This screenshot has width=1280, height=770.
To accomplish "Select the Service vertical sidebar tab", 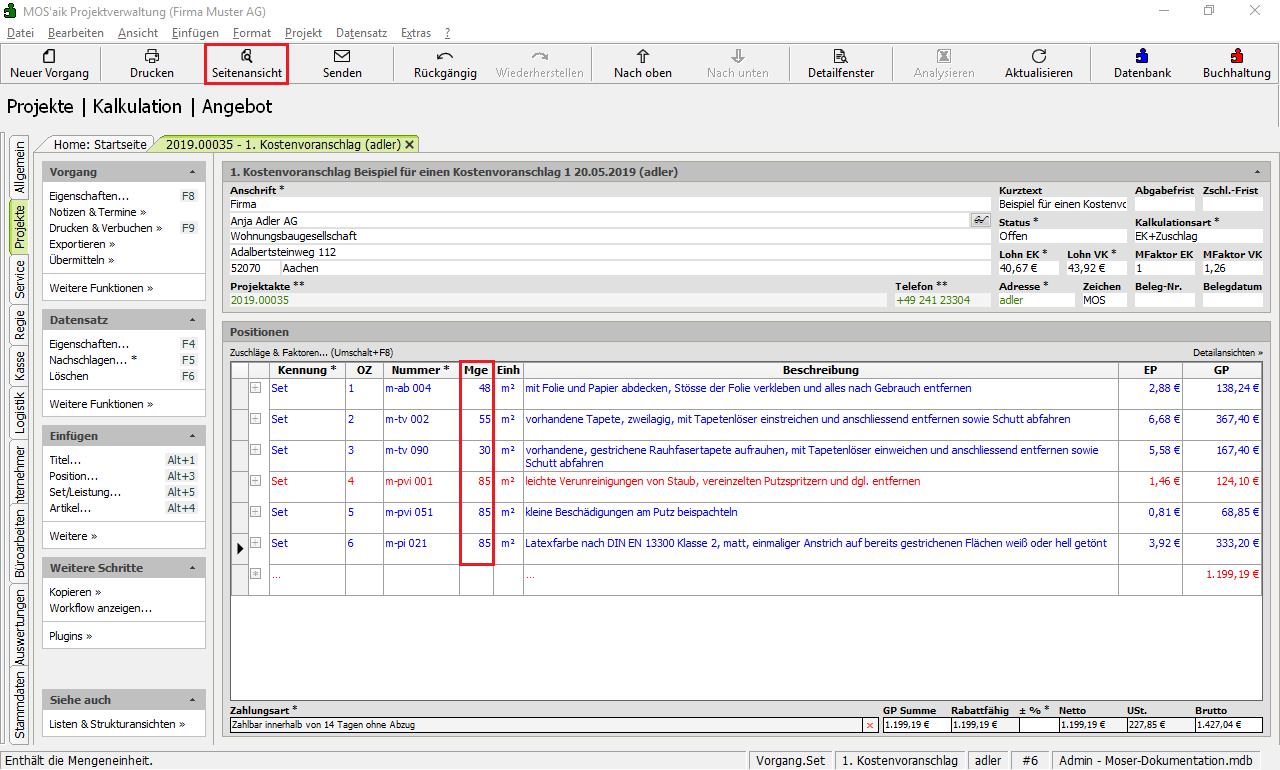I will [19, 281].
